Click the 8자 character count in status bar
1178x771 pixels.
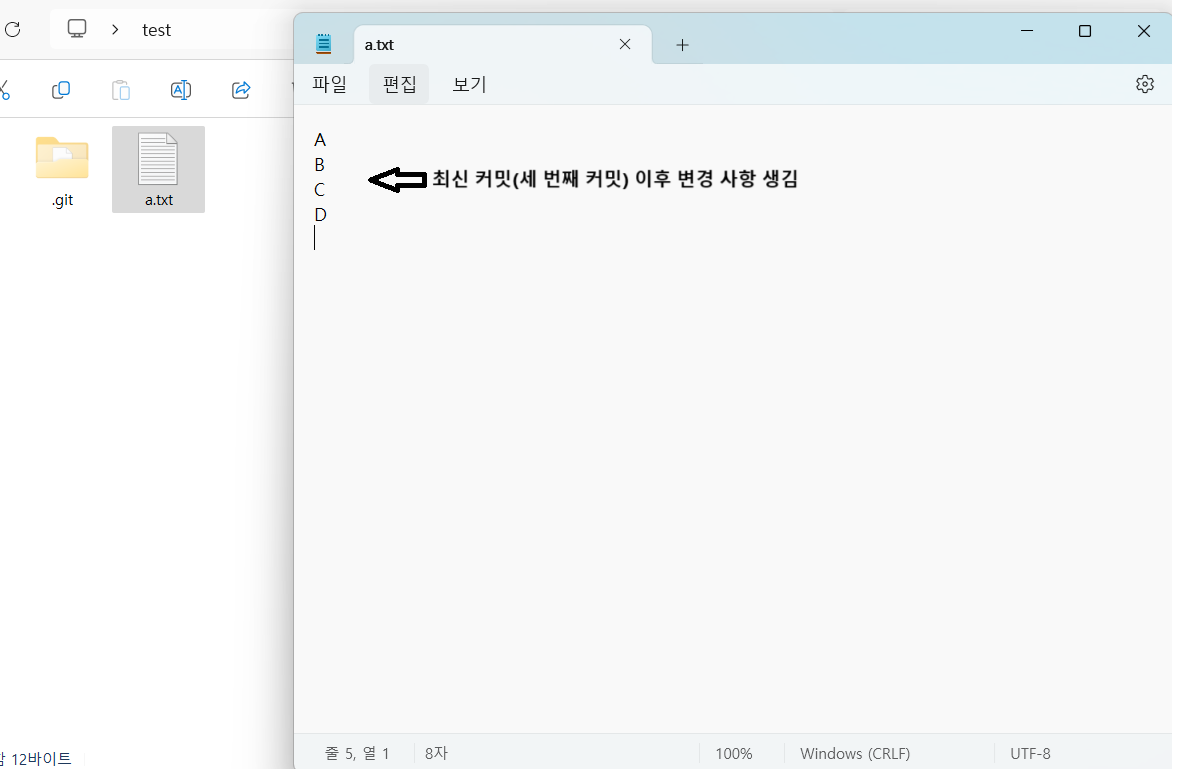[x=436, y=754]
